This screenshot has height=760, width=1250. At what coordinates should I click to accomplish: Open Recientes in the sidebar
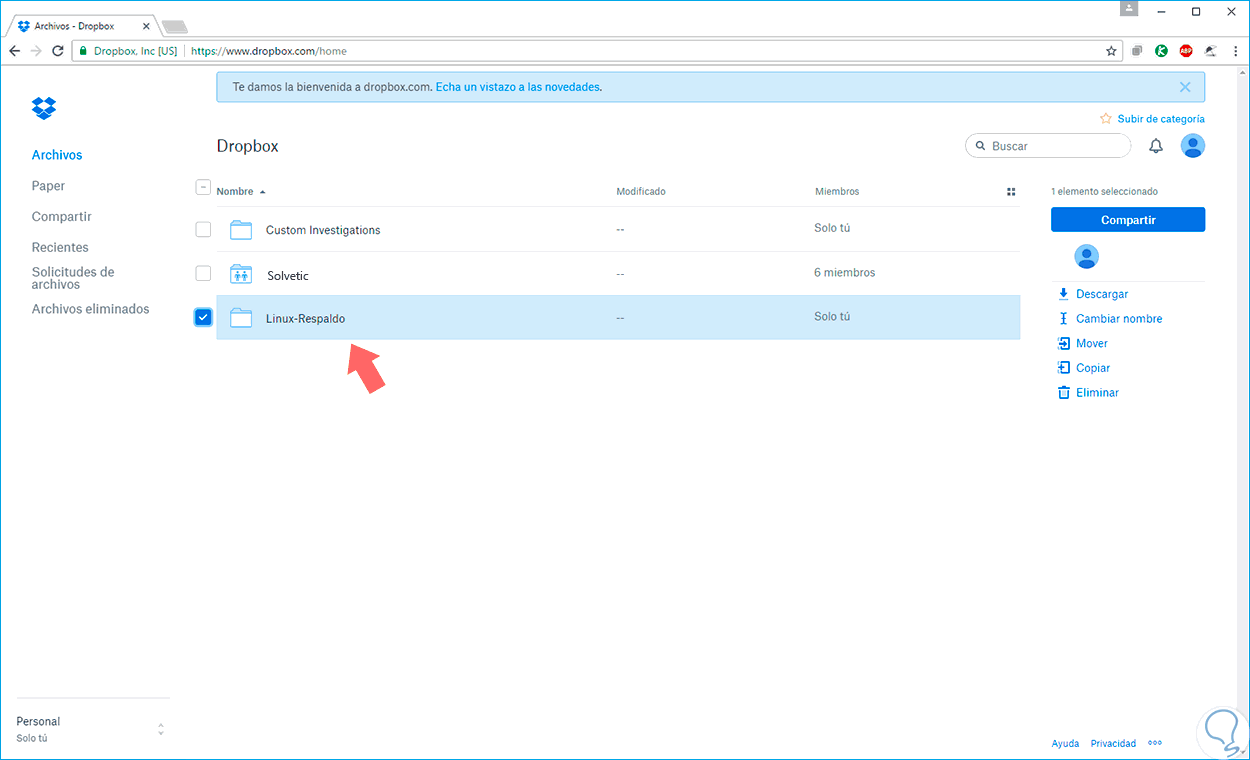click(x=60, y=248)
